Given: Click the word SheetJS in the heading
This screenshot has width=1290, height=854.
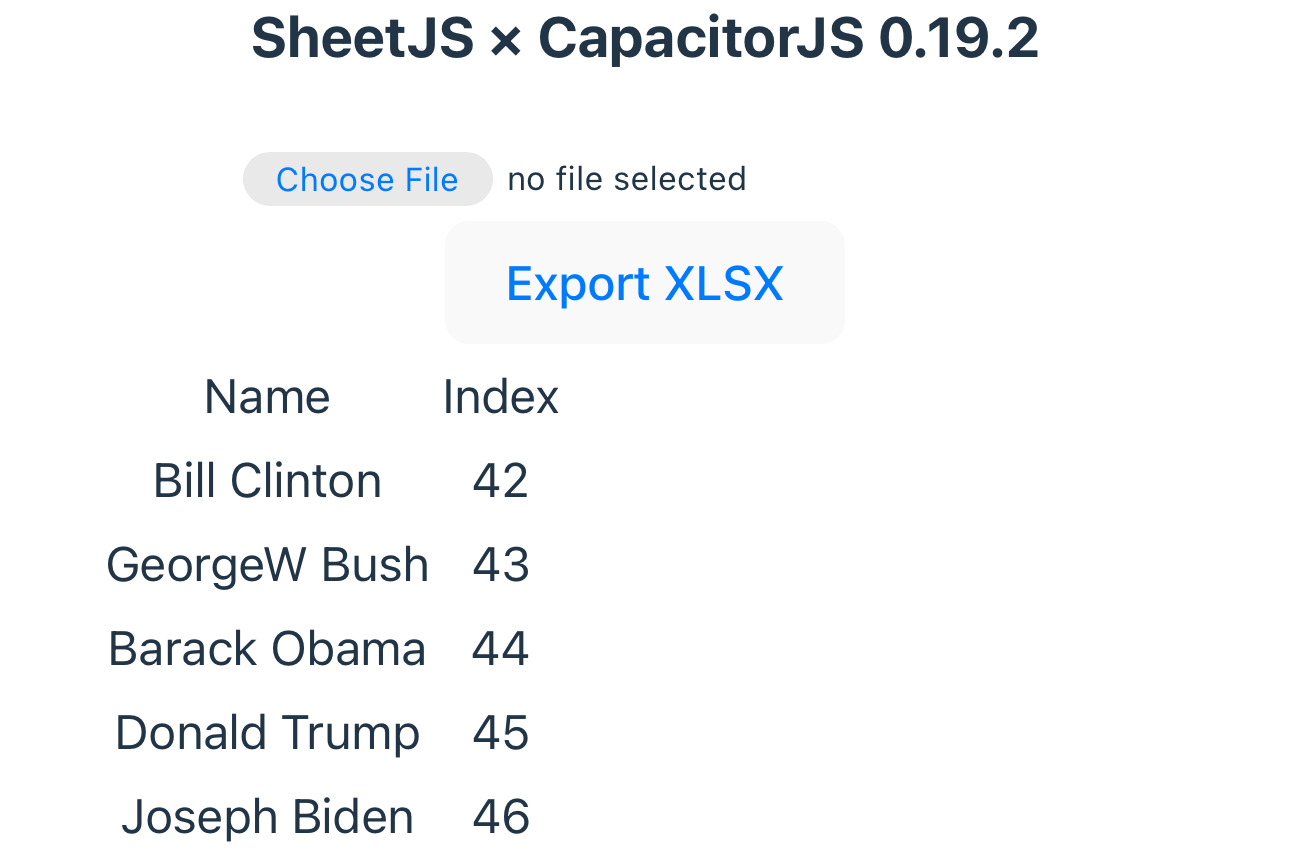Looking at the screenshot, I should (362, 39).
